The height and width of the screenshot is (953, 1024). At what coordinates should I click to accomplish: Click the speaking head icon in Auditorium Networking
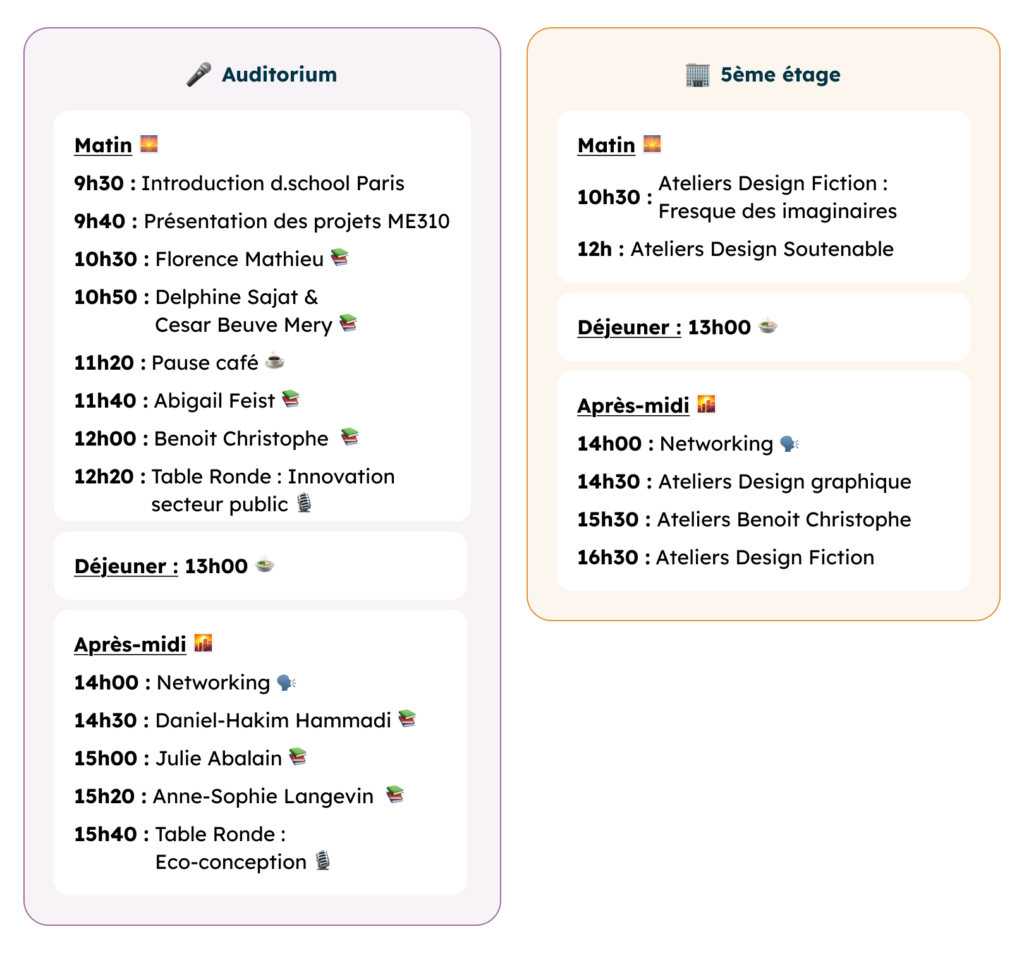[286, 682]
